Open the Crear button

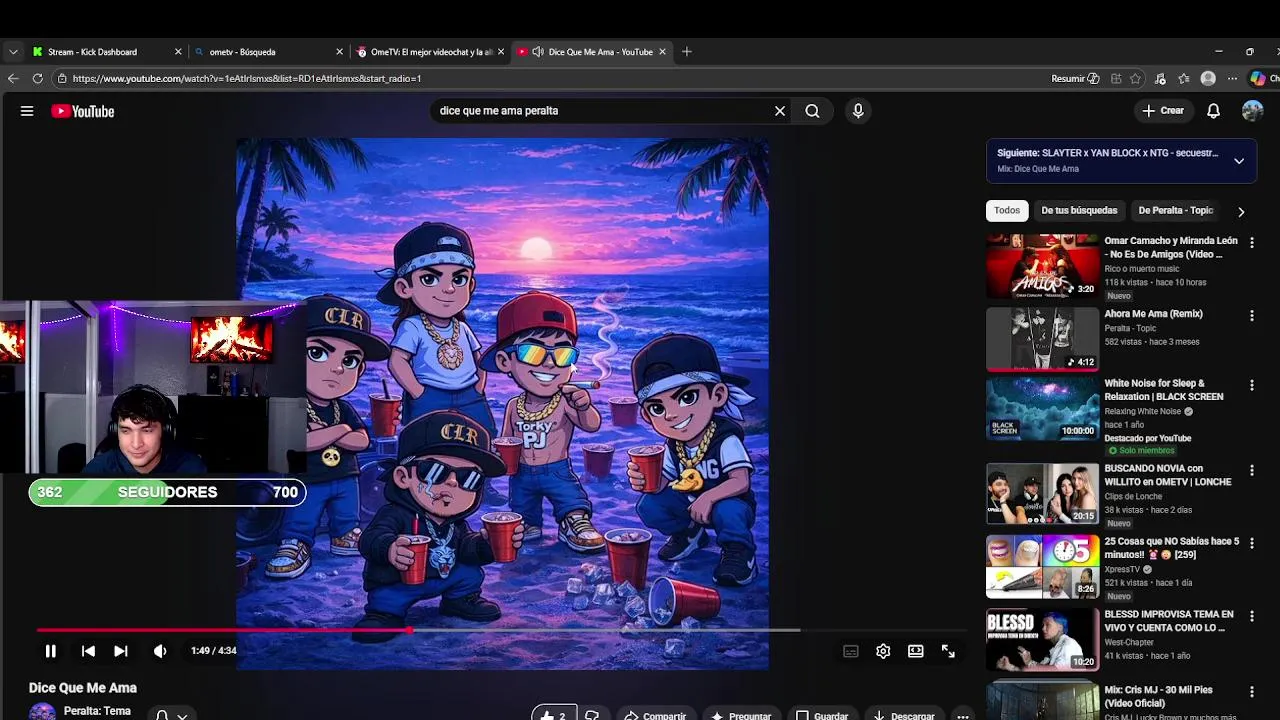coord(1163,111)
